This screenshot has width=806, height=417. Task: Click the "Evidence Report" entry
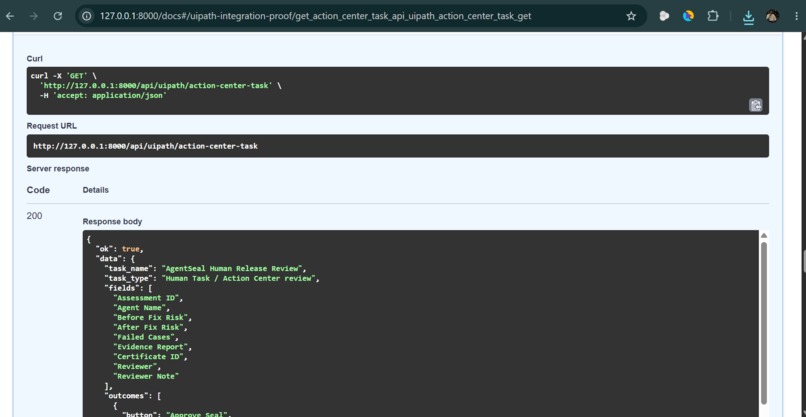pyautogui.click(x=152, y=347)
